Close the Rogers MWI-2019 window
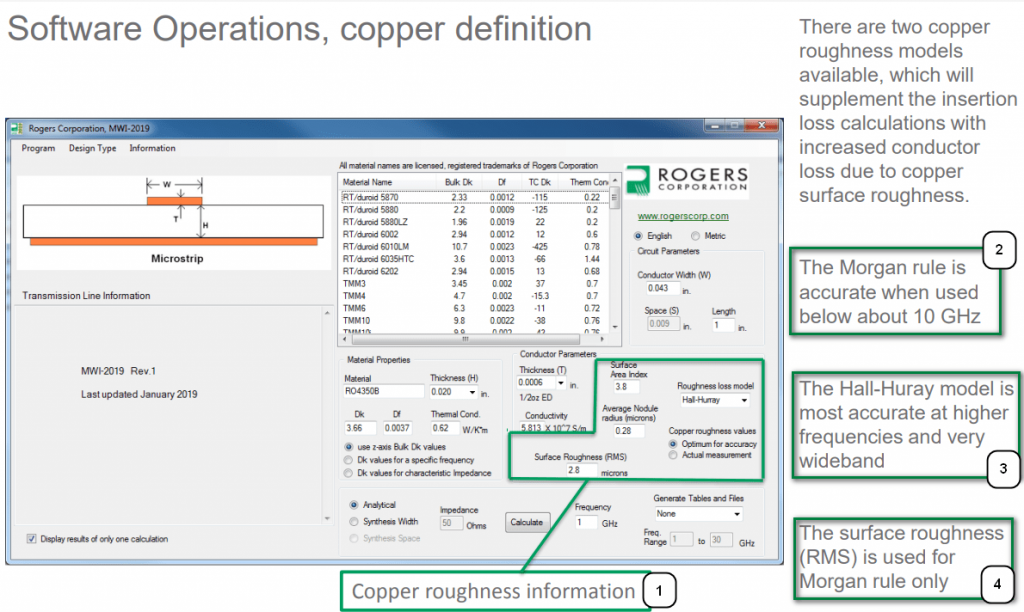 [761, 125]
